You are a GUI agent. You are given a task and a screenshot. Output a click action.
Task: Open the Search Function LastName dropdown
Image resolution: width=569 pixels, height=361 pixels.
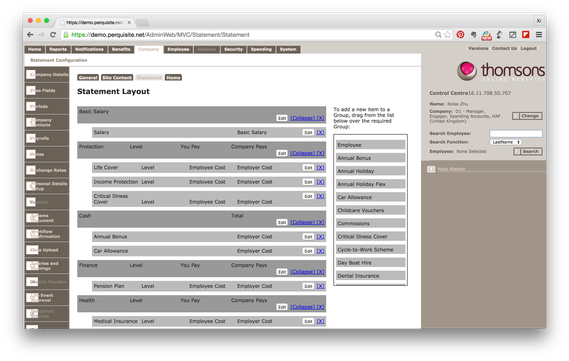click(x=506, y=142)
